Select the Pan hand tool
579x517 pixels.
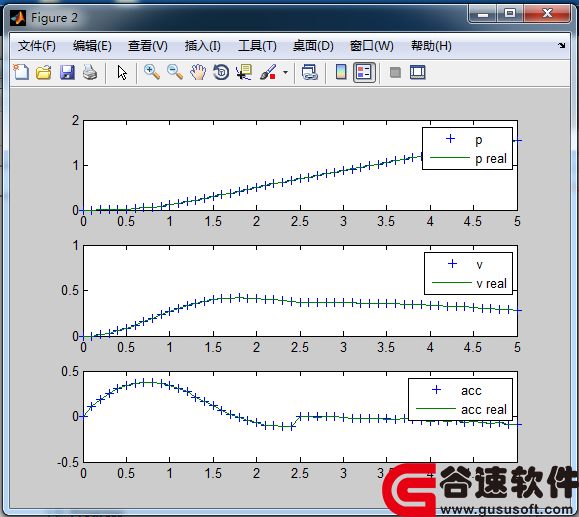tap(198, 72)
